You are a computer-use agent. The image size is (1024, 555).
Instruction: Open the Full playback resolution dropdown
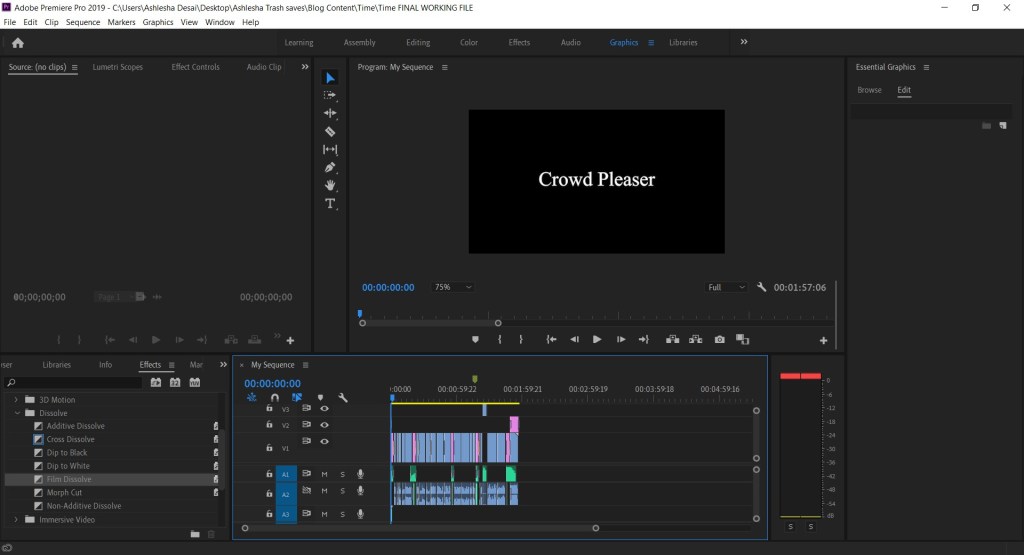click(x=726, y=287)
